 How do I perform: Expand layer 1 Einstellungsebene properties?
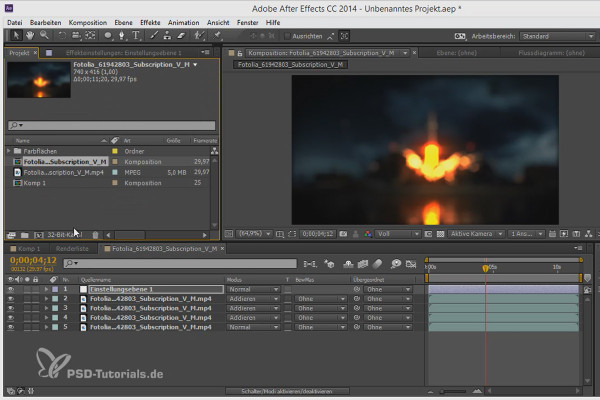[46, 289]
